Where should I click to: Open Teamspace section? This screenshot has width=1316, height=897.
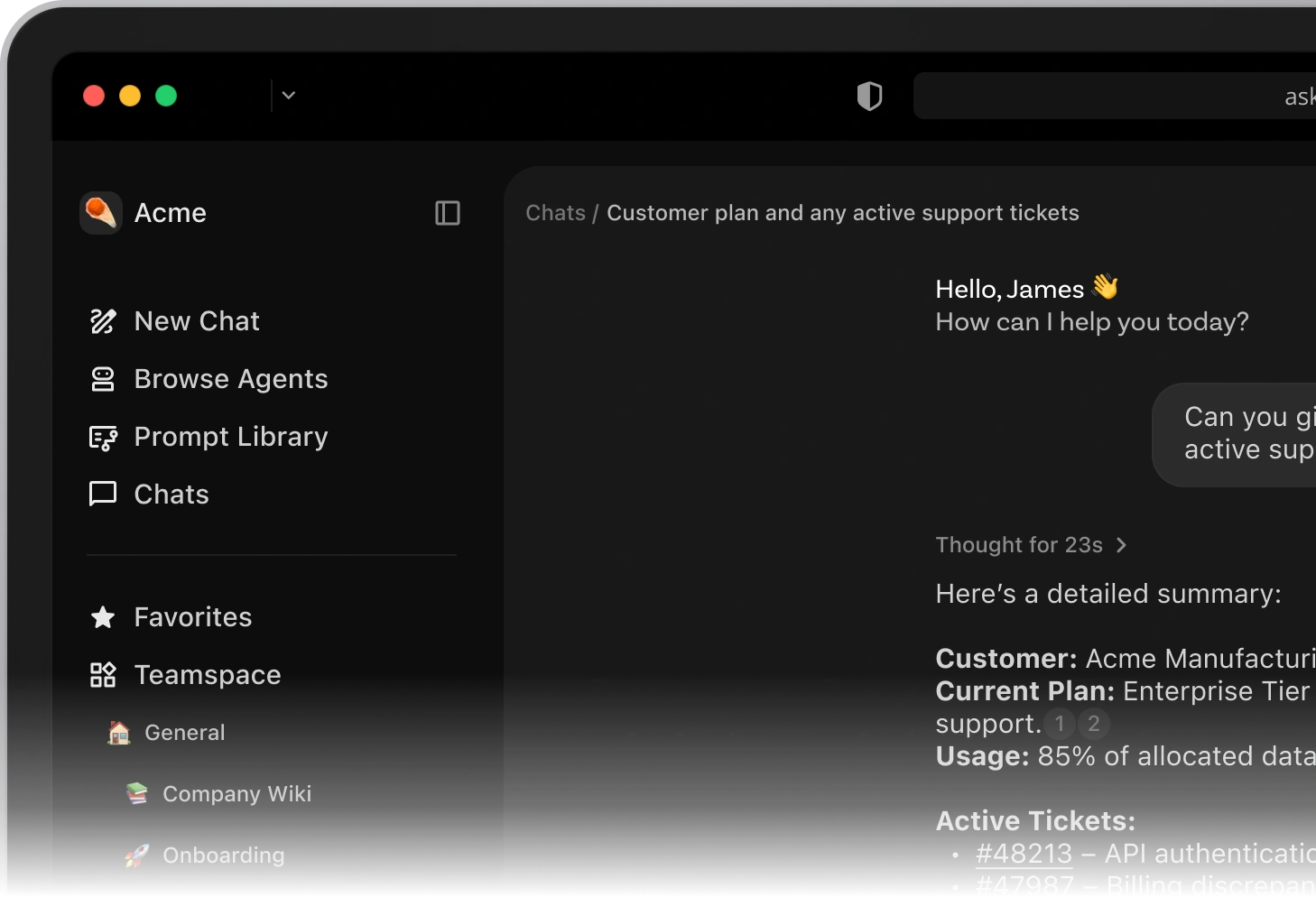point(208,675)
